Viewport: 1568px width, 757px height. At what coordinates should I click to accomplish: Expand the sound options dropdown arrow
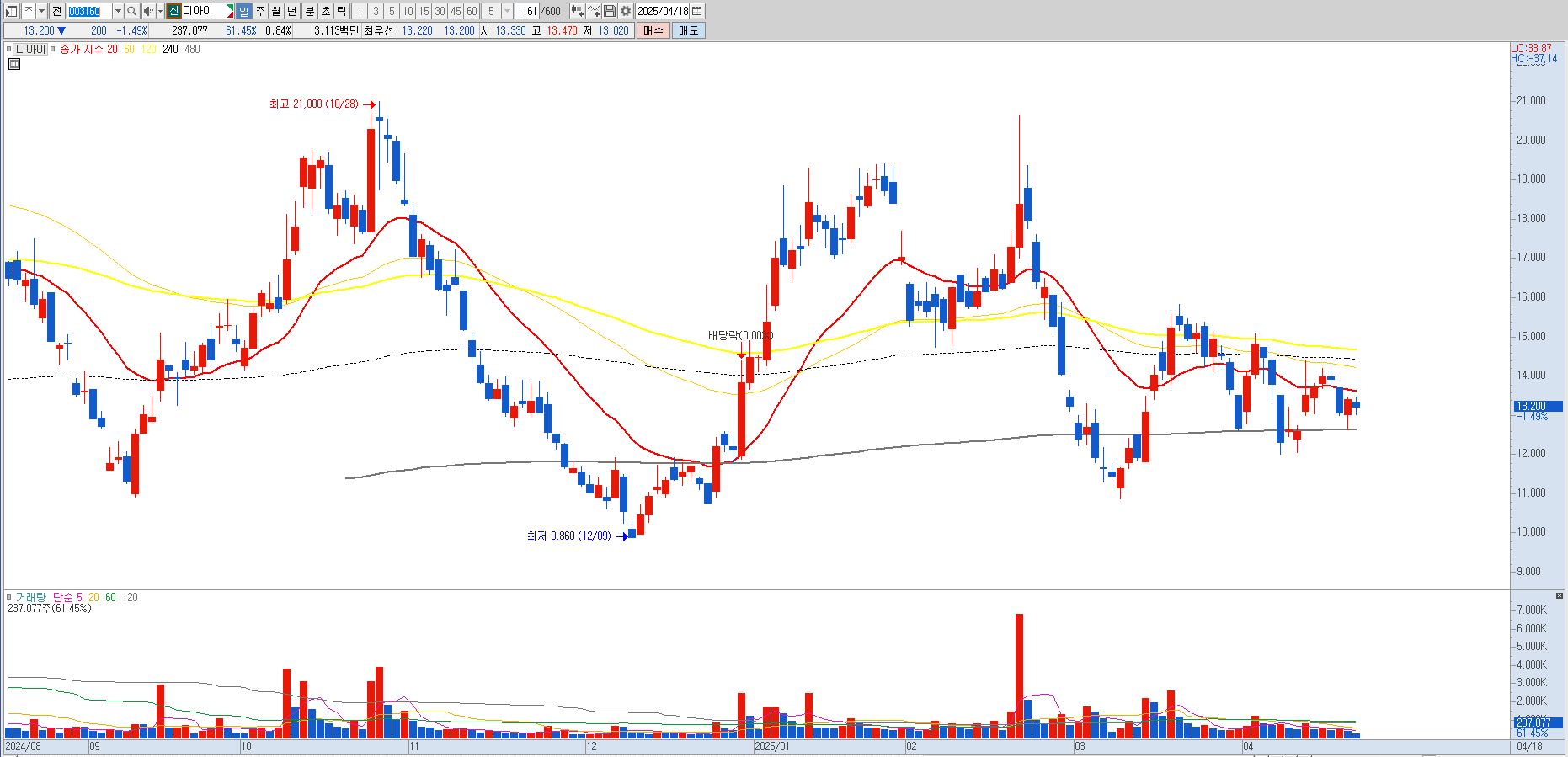[160, 11]
